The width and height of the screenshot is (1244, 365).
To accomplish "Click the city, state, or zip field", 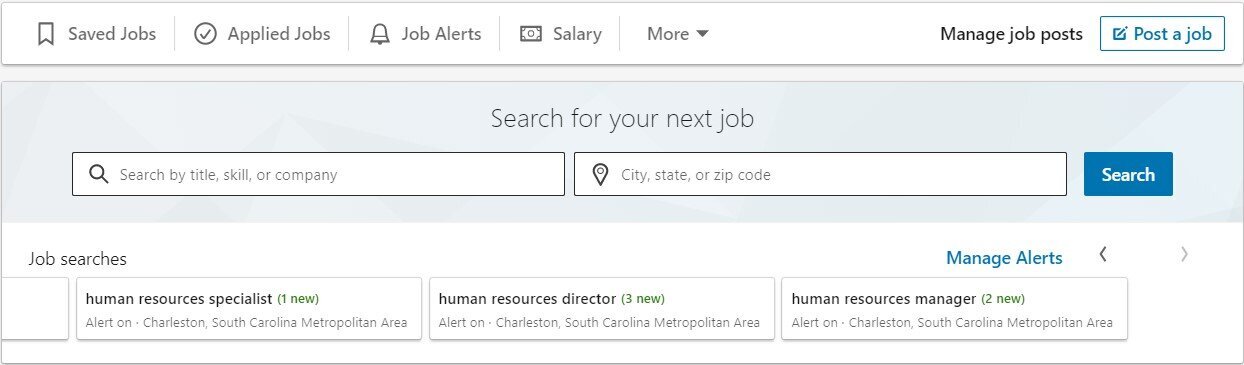I will pyautogui.click(x=820, y=174).
